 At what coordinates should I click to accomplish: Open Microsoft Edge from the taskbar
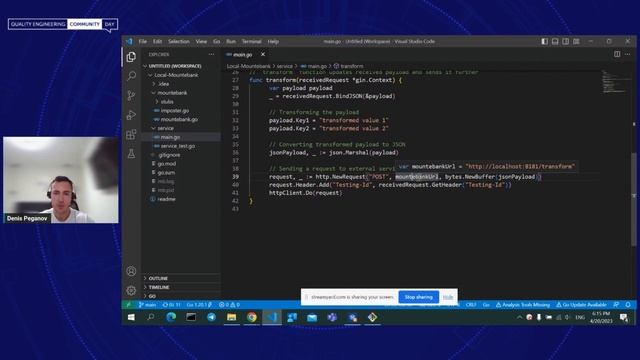[171, 317]
